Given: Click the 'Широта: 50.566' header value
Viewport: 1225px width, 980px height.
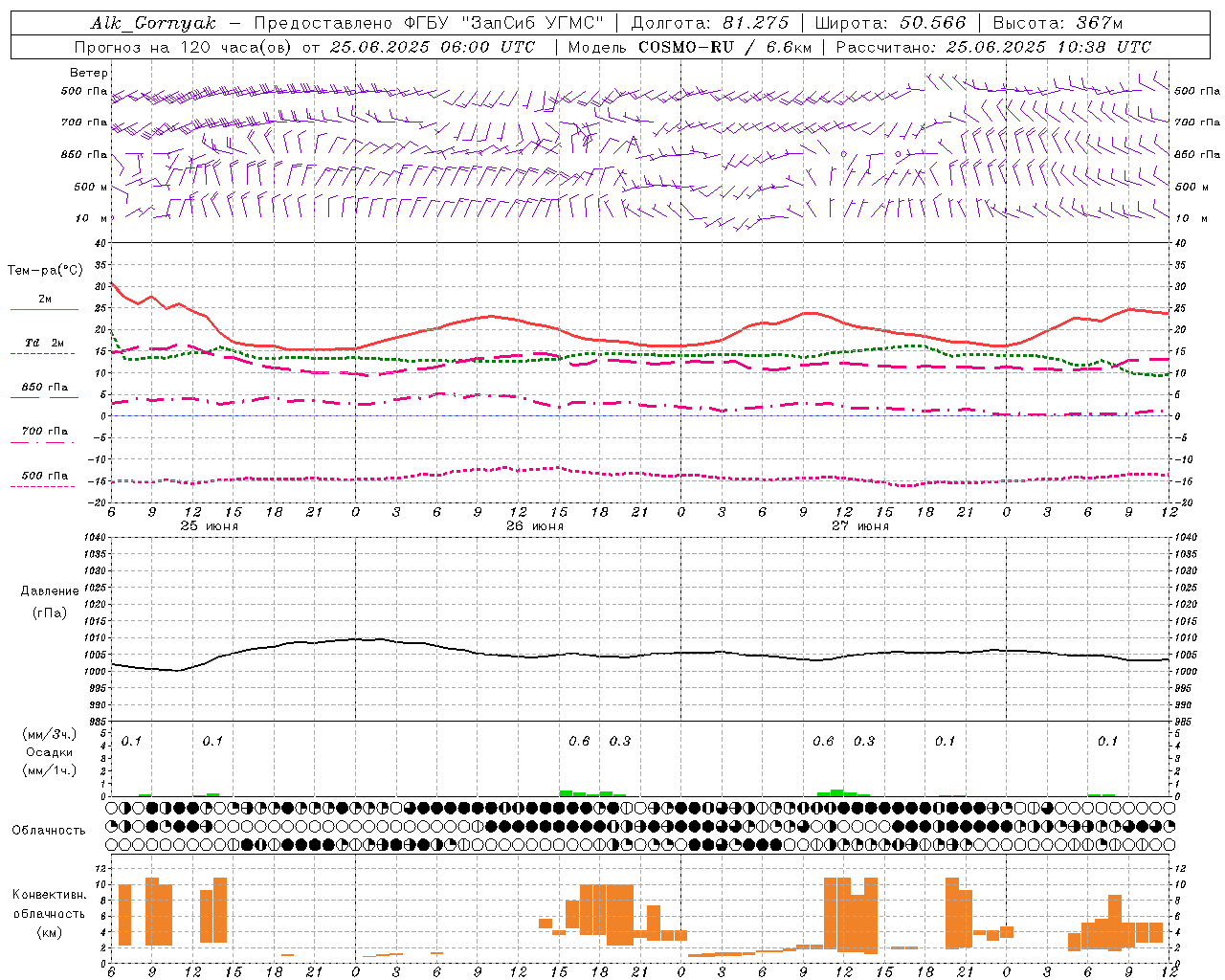Looking at the screenshot, I should [890, 23].
